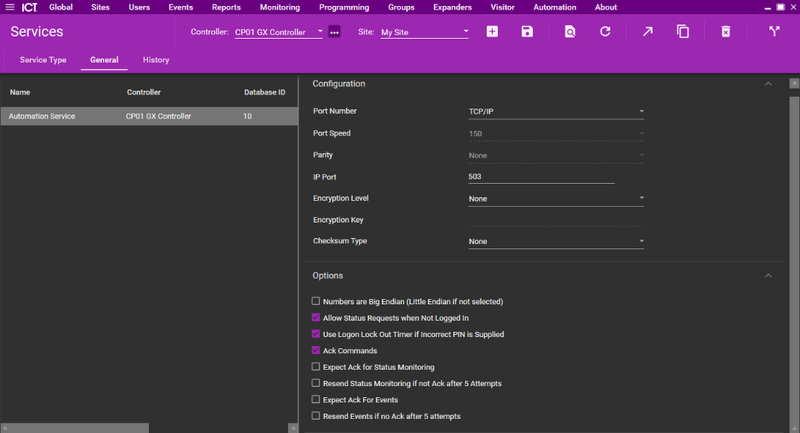This screenshot has height=433, width=800.
Task: Sort by the Database ID column header
Action: pyautogui.click(x=264, y=92)
